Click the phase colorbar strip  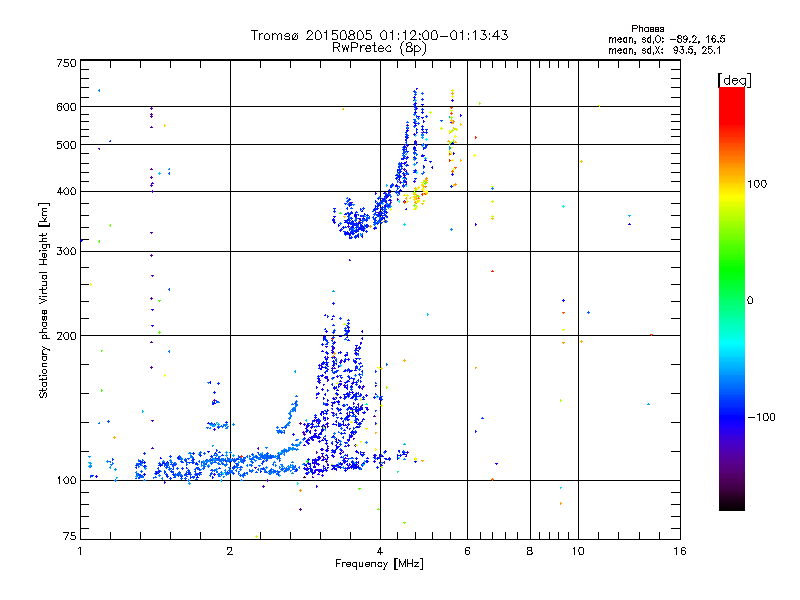point(732,298)
